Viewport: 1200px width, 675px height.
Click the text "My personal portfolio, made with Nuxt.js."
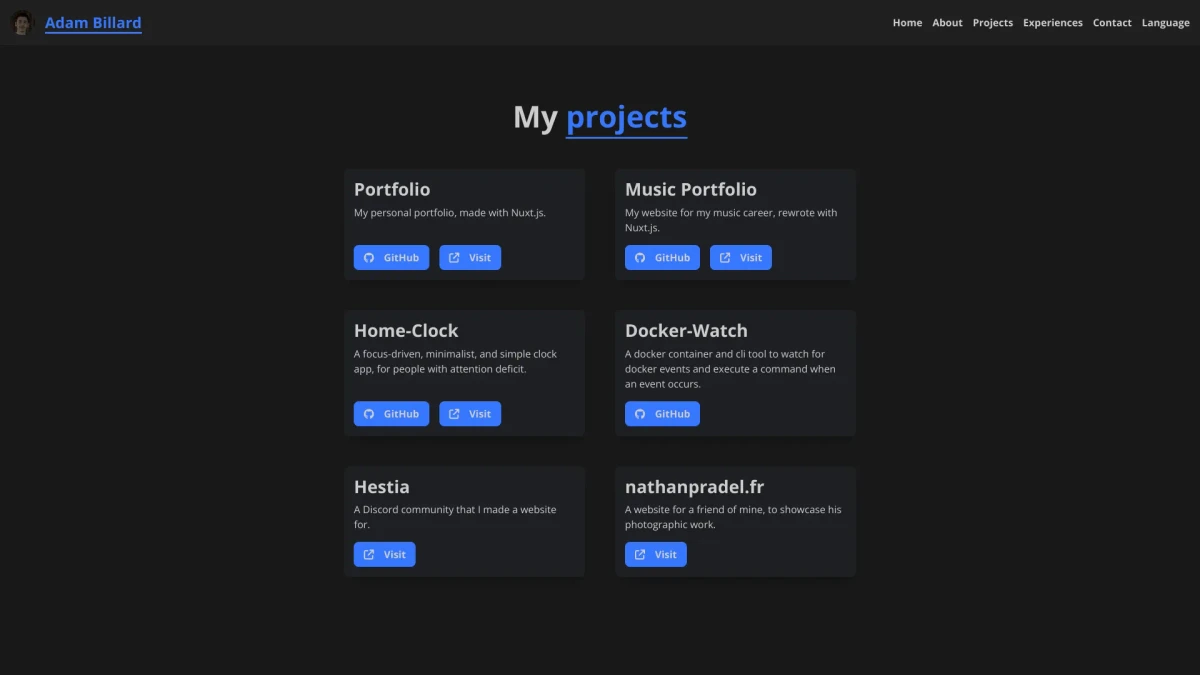(450, 213)
